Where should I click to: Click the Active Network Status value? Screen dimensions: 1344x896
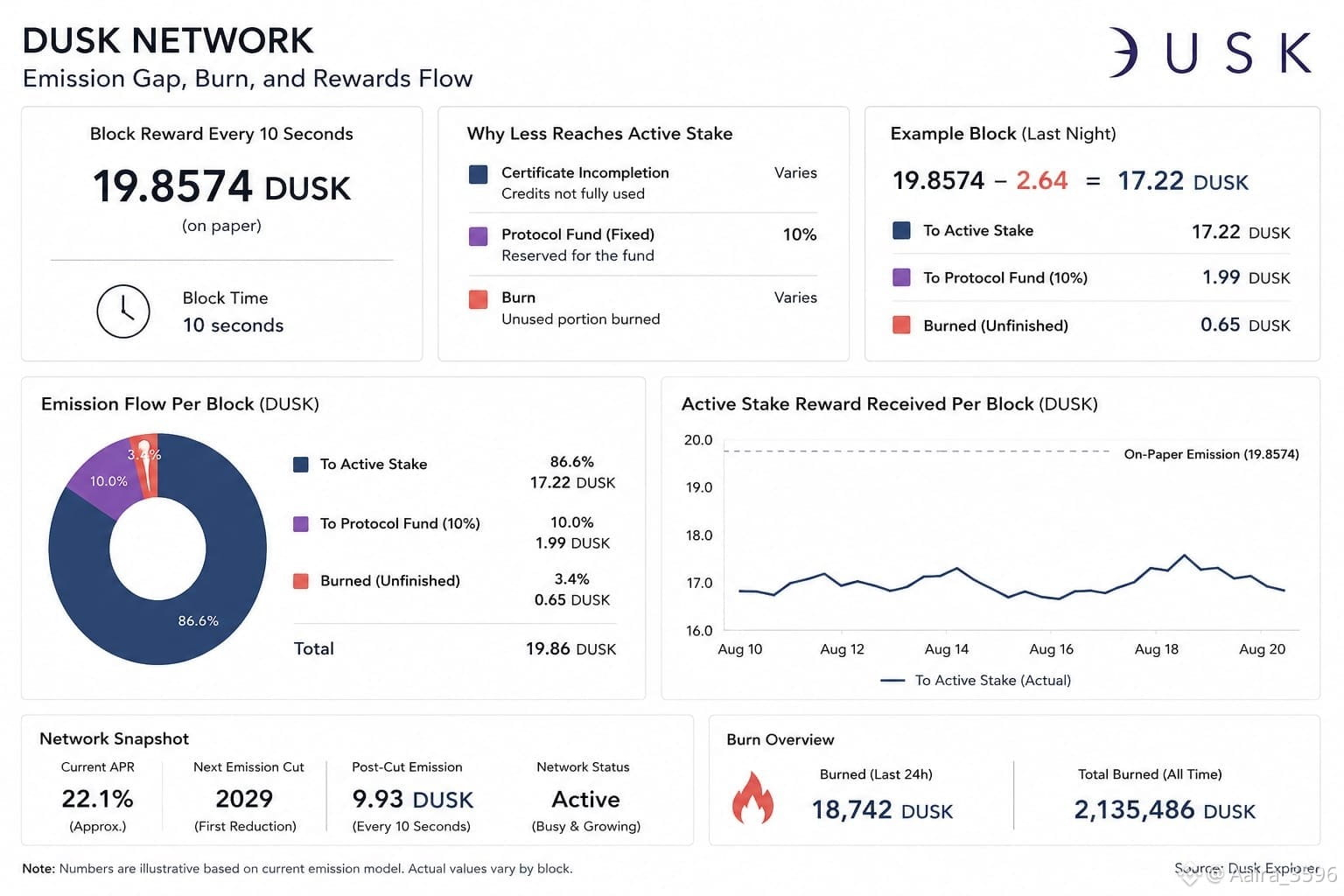coord(585,800)
